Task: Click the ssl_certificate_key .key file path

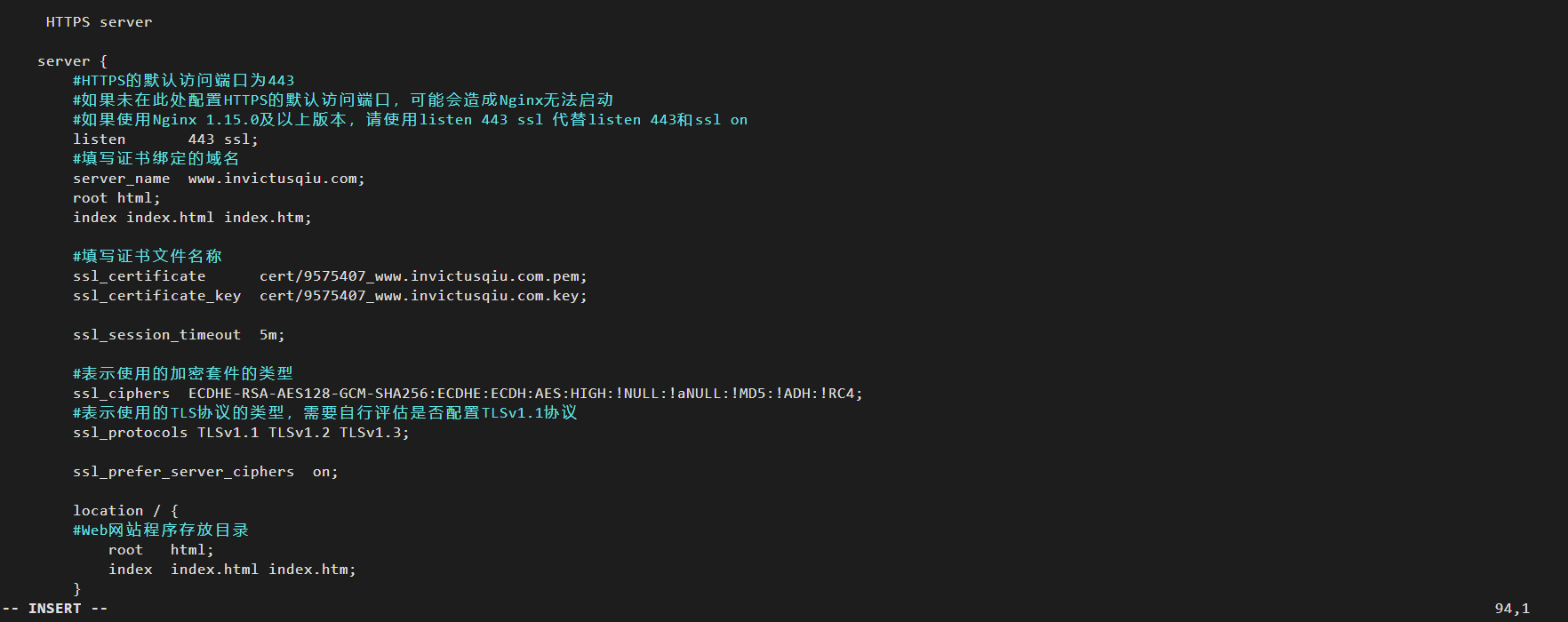Action: [422, 296]
